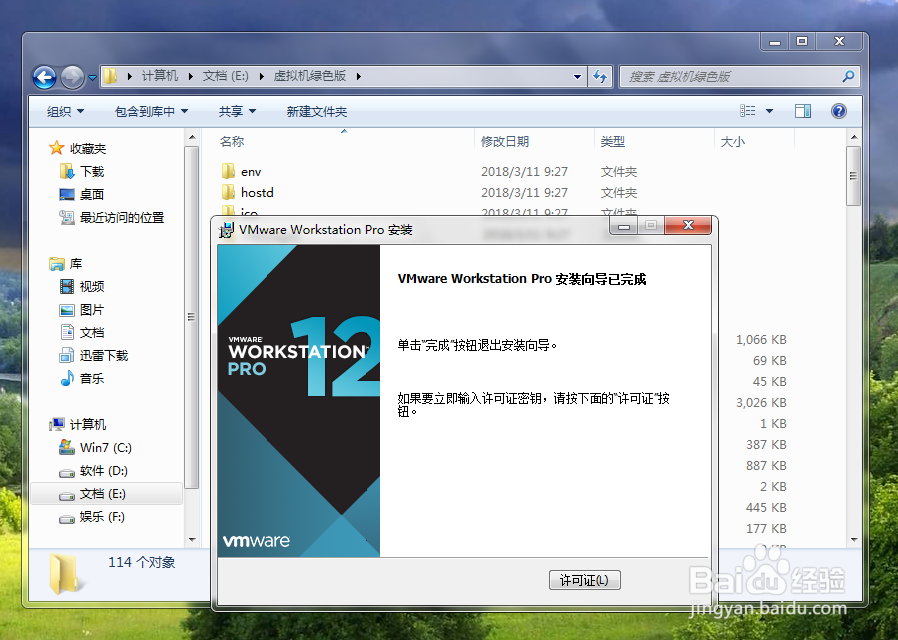Screen dimensions: 898x640
Task: Select 库 in the navigation pane
Action: tap(76, 264)
